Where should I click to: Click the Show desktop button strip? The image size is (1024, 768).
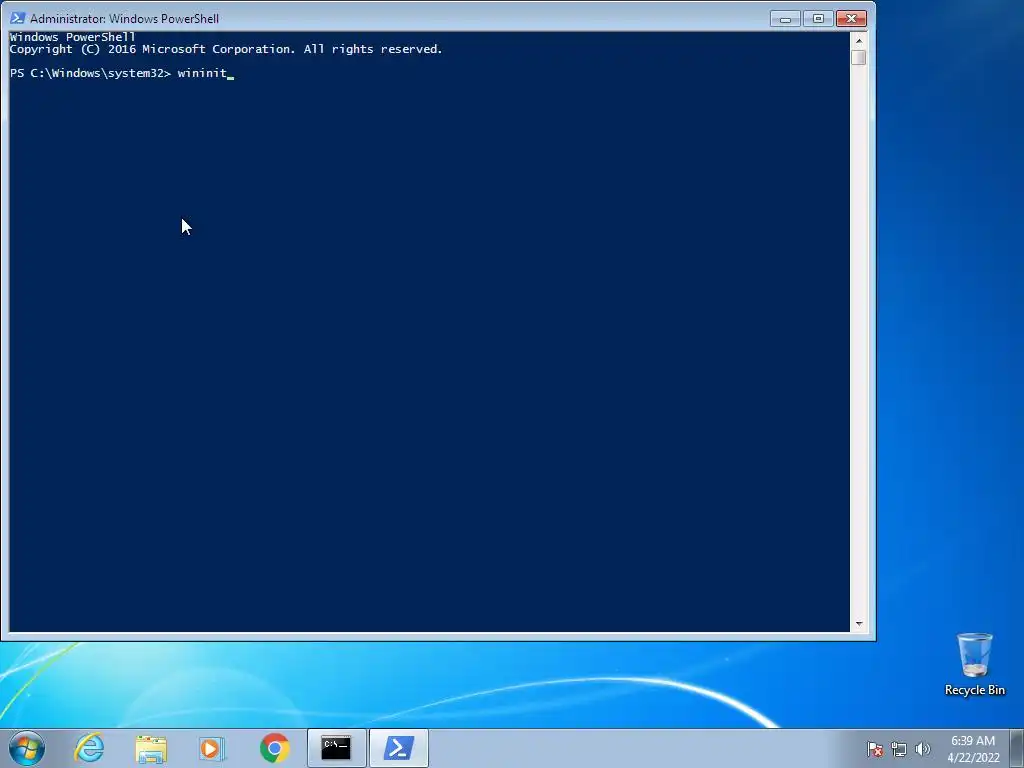[1017, 748]
